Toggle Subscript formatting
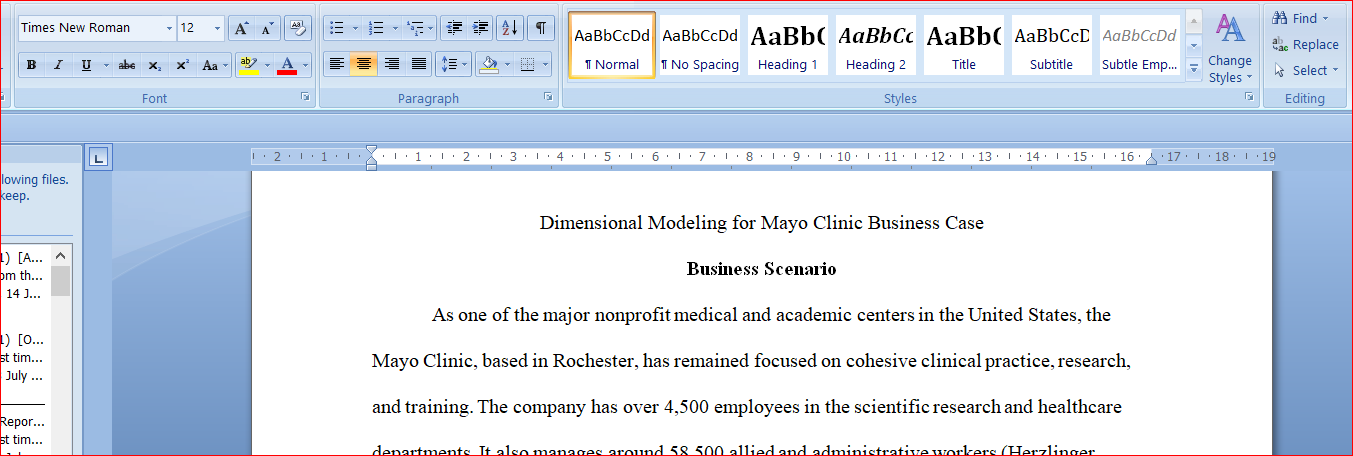 pos(155,65)
